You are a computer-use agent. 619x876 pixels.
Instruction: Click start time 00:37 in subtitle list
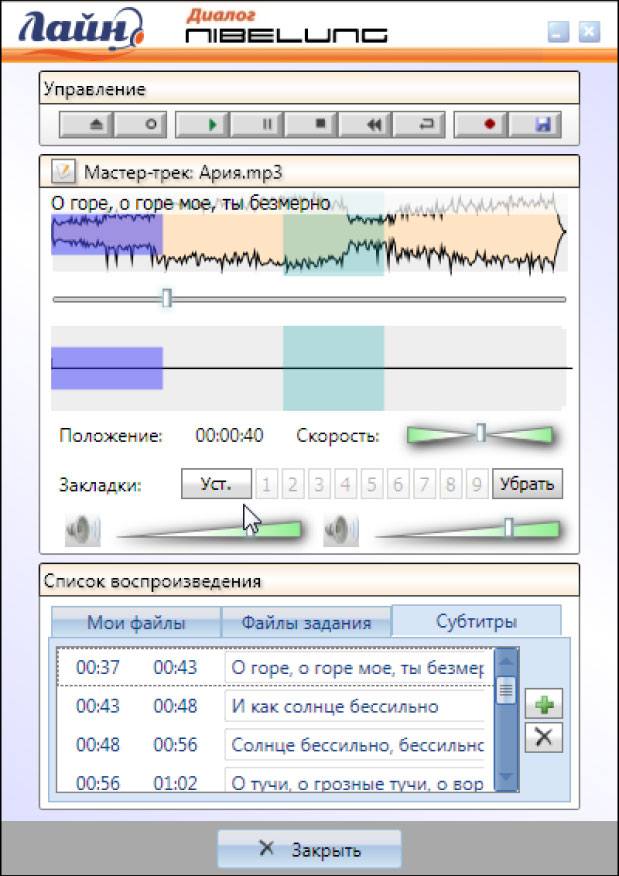(98, 668)
